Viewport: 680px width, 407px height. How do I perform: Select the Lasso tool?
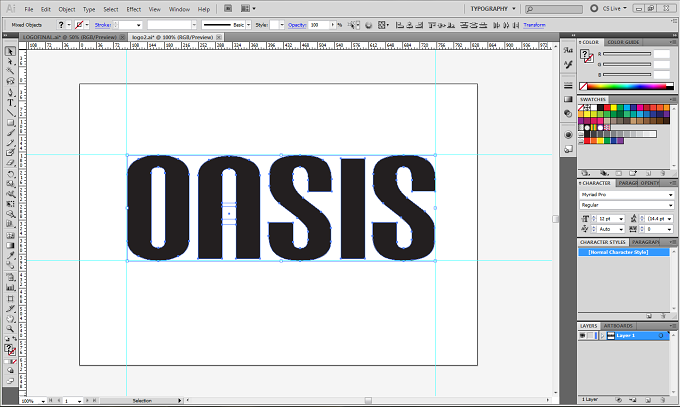click(10, 81)
